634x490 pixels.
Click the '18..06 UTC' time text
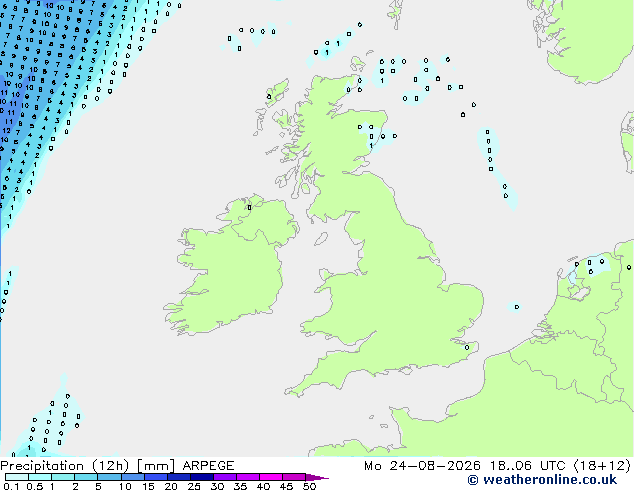[527, 466]
